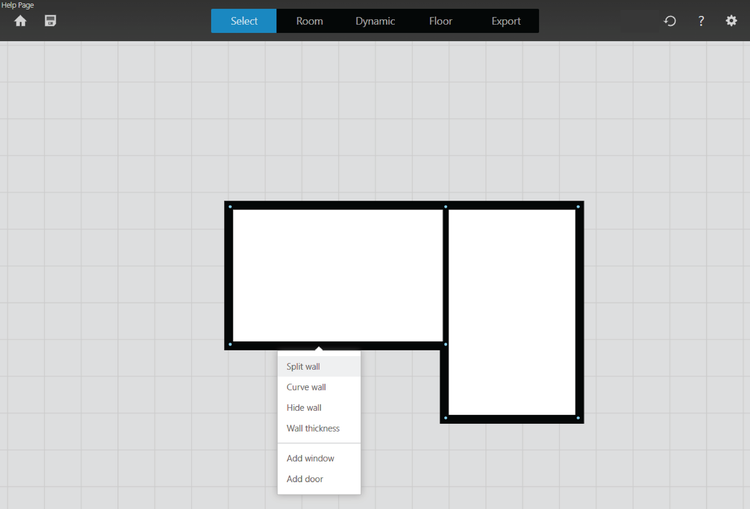Choose Split wall from context menu
Viewport: 750px width, 509px height.
click(319, 366)
